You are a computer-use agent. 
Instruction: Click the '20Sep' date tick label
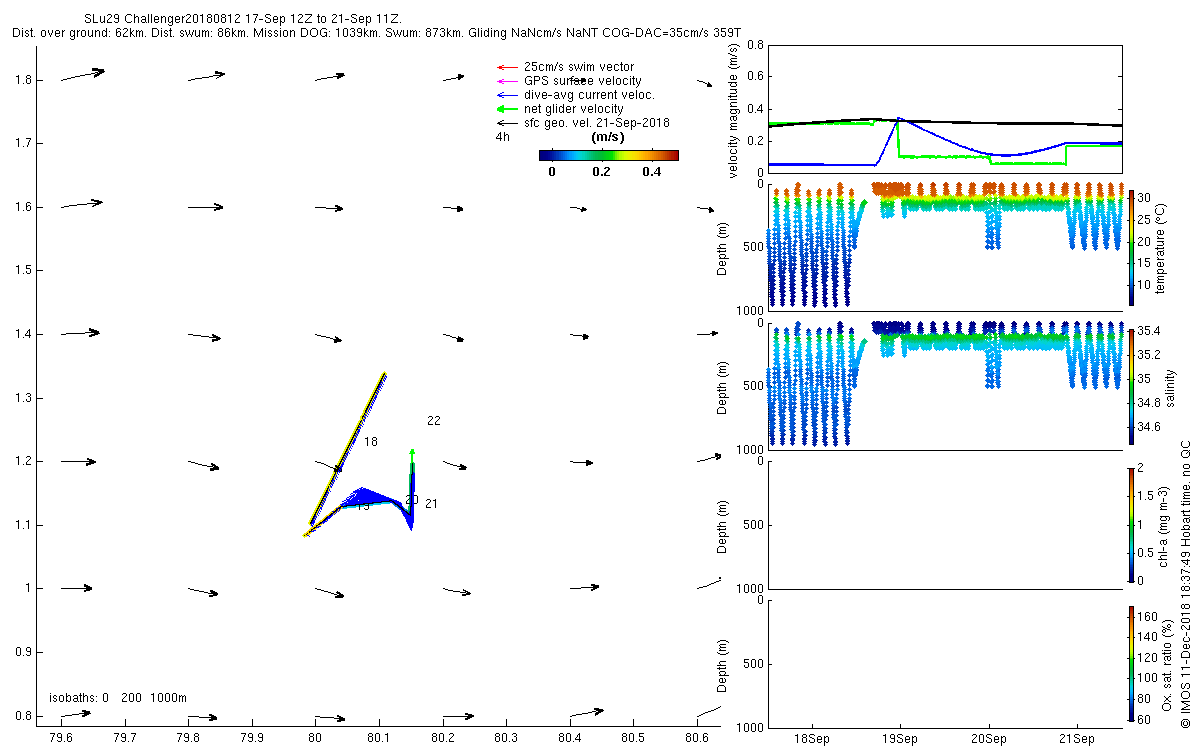988,738
